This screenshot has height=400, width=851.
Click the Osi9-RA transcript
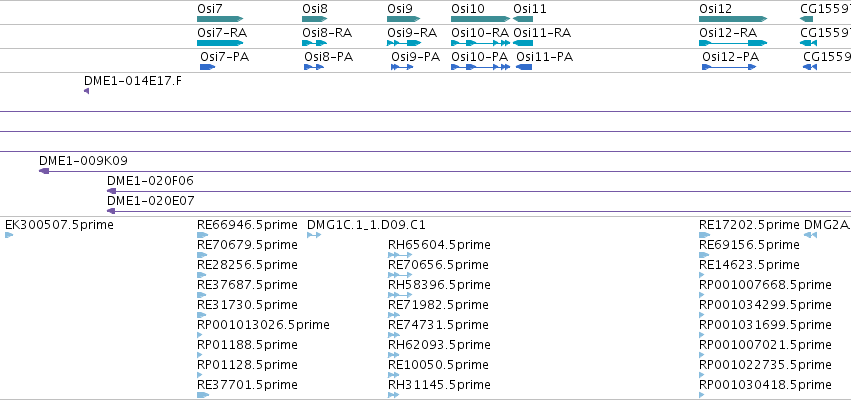tap(404, 43)
